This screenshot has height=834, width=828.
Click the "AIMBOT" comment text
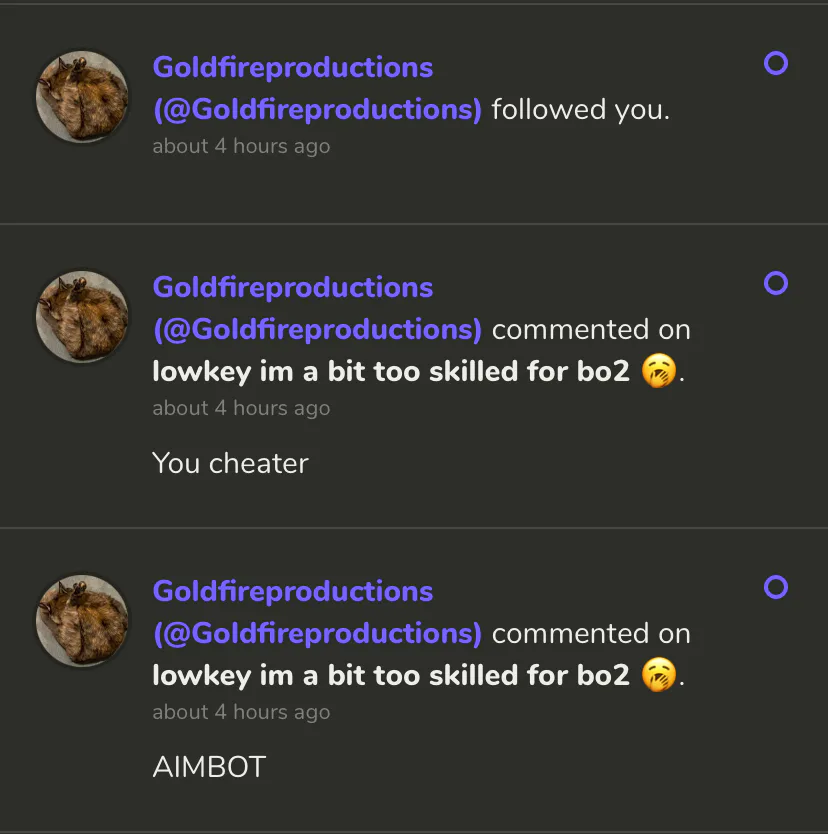click(x=209, y=767)
